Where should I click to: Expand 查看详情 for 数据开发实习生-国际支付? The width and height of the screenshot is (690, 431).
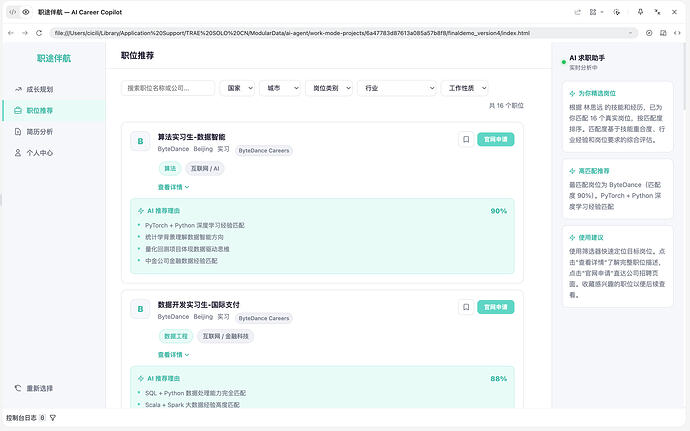click(173, 355)
